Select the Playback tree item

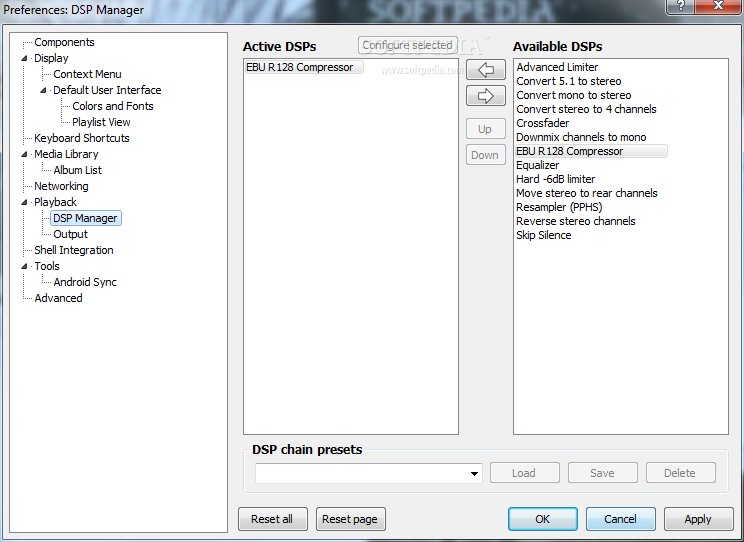[55, 202]
